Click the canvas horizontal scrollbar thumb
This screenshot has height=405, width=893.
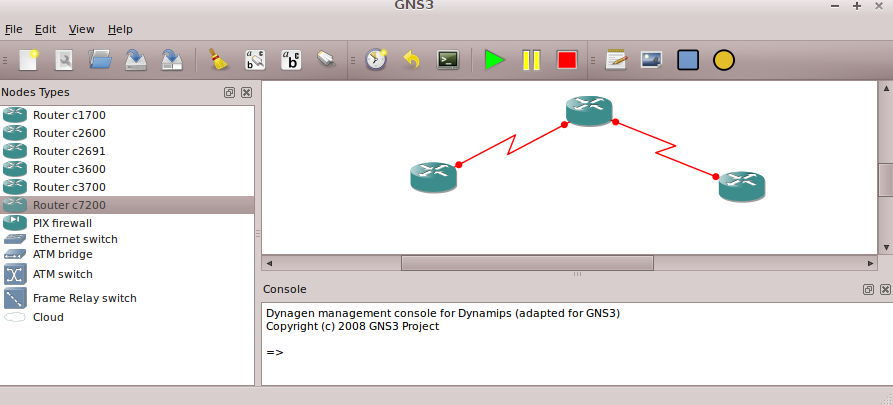527,263
